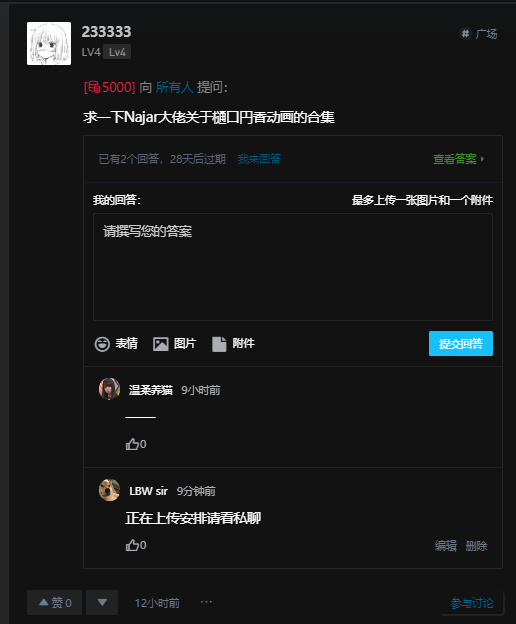Open the 233333 user avatar

tap(49, 43)
